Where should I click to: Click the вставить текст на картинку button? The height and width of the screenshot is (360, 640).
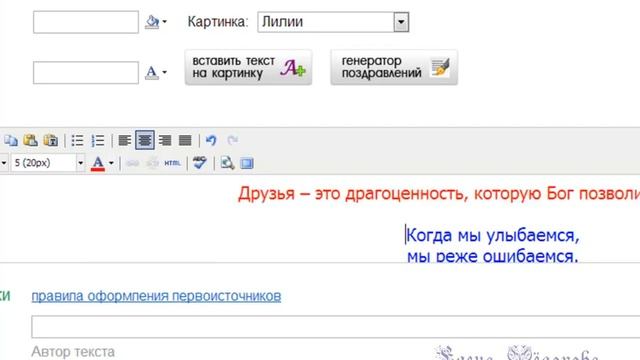[248, 68]
